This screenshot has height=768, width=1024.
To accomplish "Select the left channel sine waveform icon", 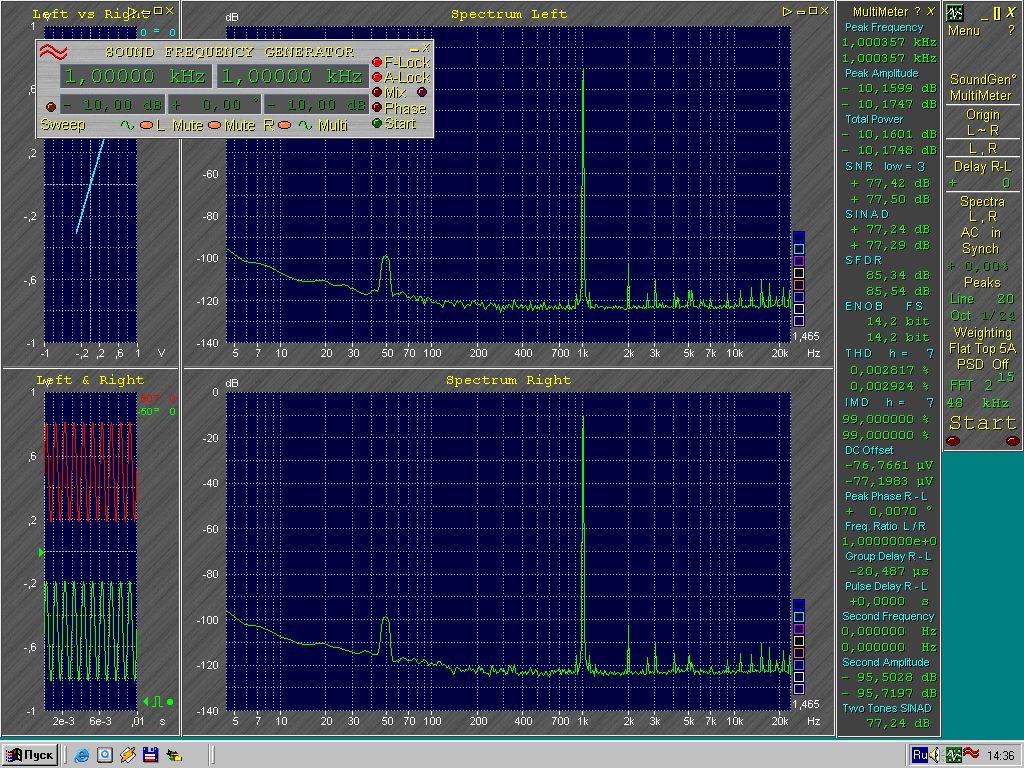I will [127, 126].
